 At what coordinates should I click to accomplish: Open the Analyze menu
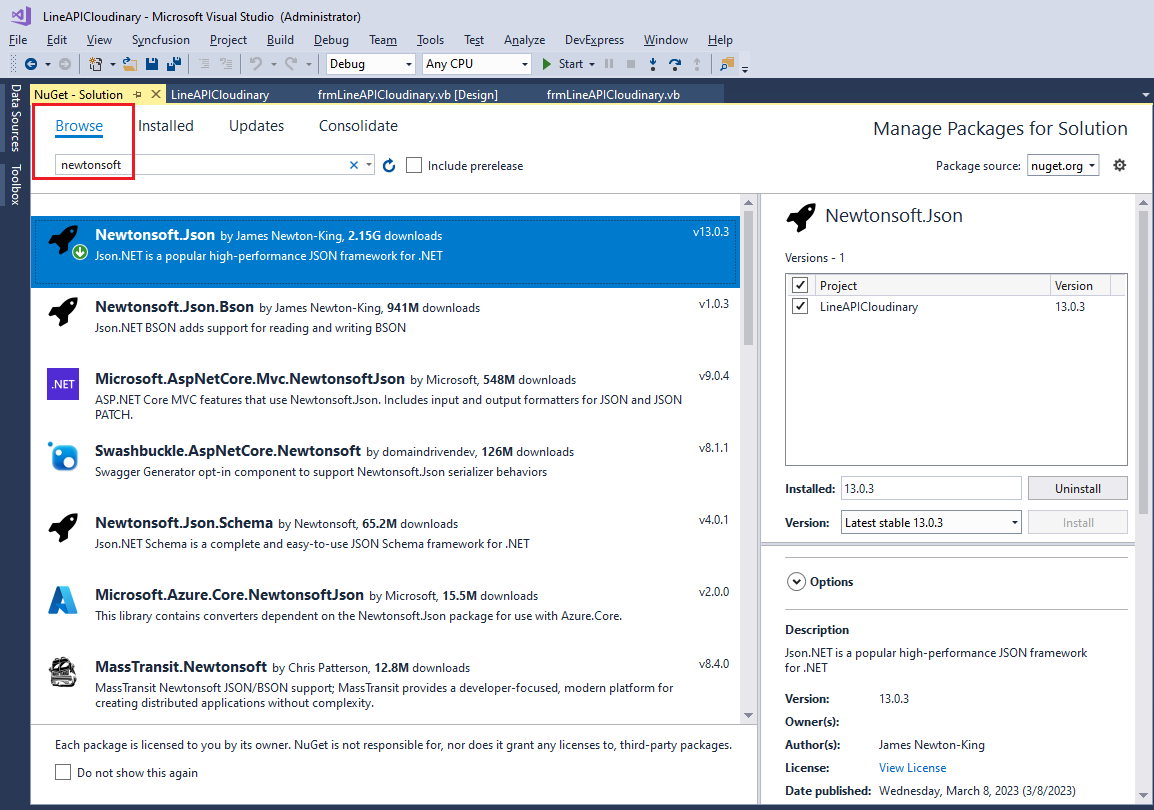point(524,39)
